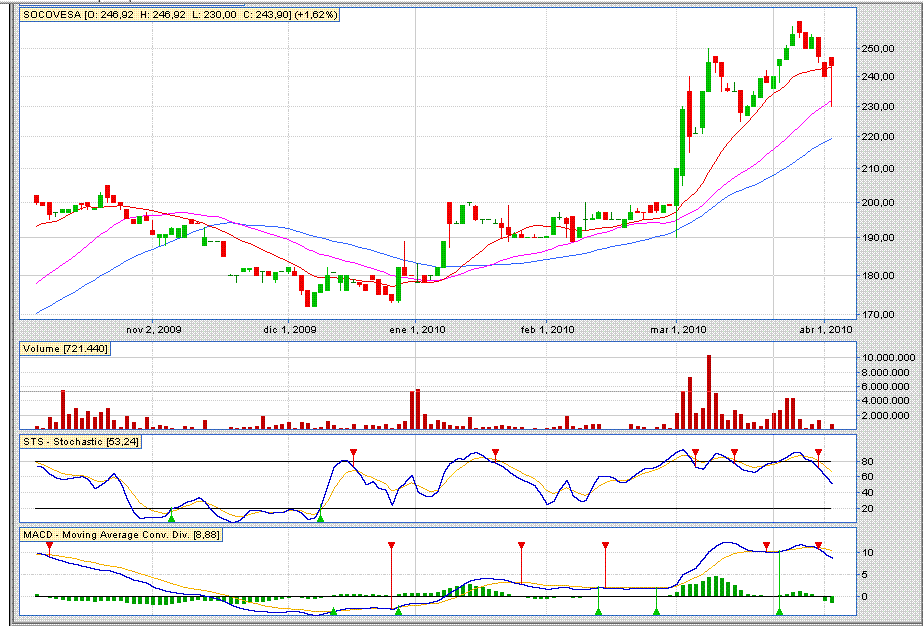Click first green buy arrow on Stochastic panel
The image size is (923, 626).
(x=171, y=517)
